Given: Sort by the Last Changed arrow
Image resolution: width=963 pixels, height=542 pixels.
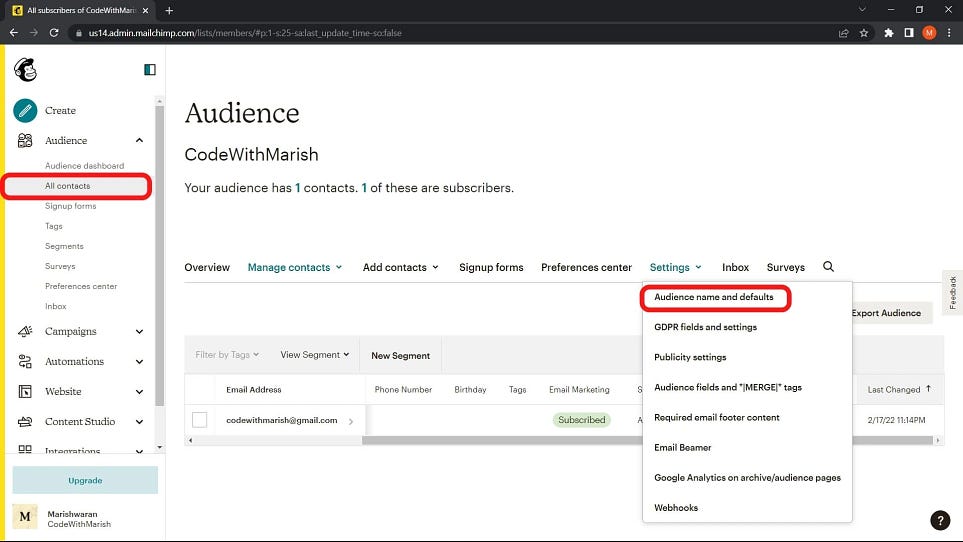Looking at the screenshot, I should click(x=929, y=389).
